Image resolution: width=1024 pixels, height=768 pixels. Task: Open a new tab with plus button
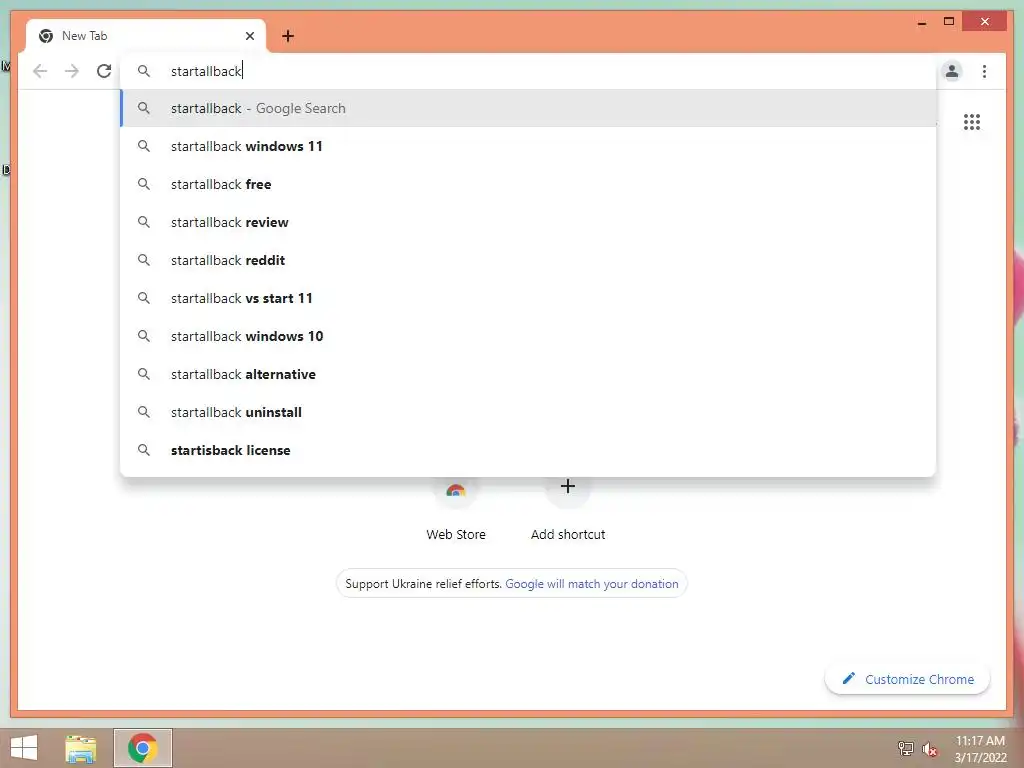(x=288, y=36)
